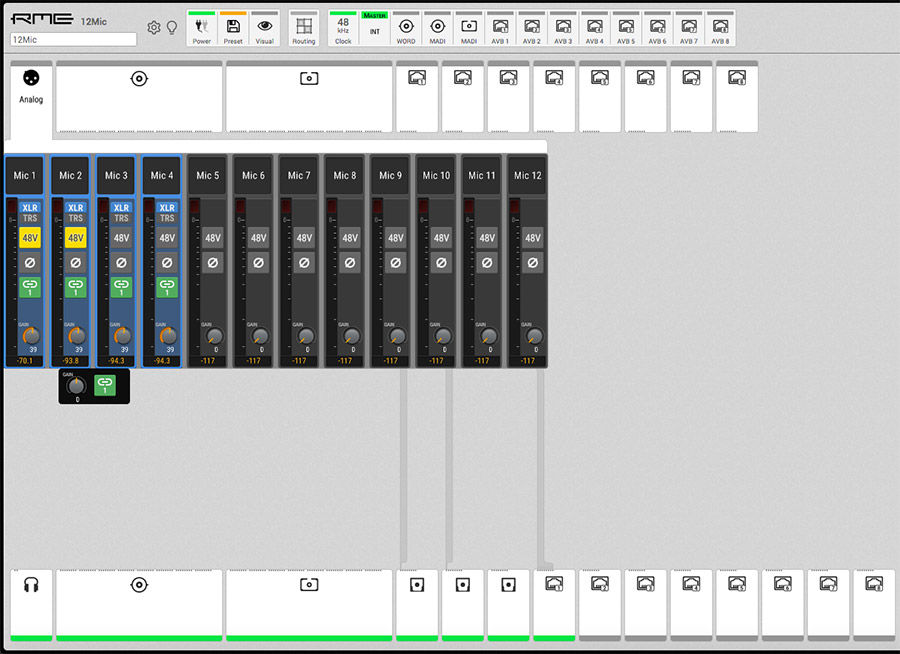The image size is (900, 654).
Task: Select AVB 4 in the top toolbar
Action: [595, 28]
